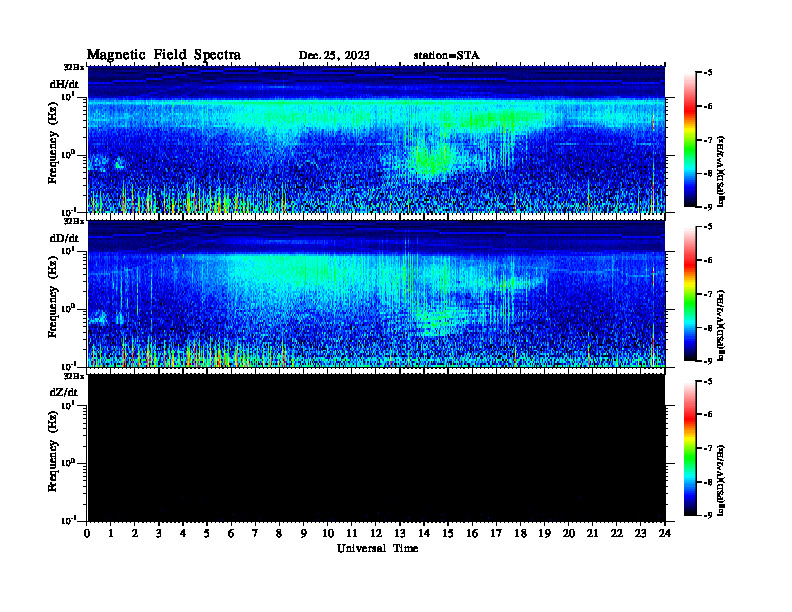792x612 pixels.
Task: Click hour "8" on the time axis
Action: 279,533
